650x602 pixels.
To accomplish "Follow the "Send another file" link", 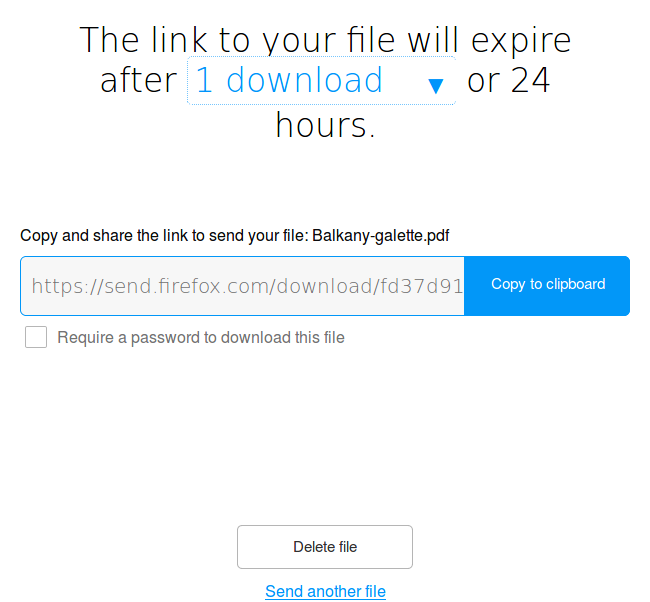I will pos(325,591).
